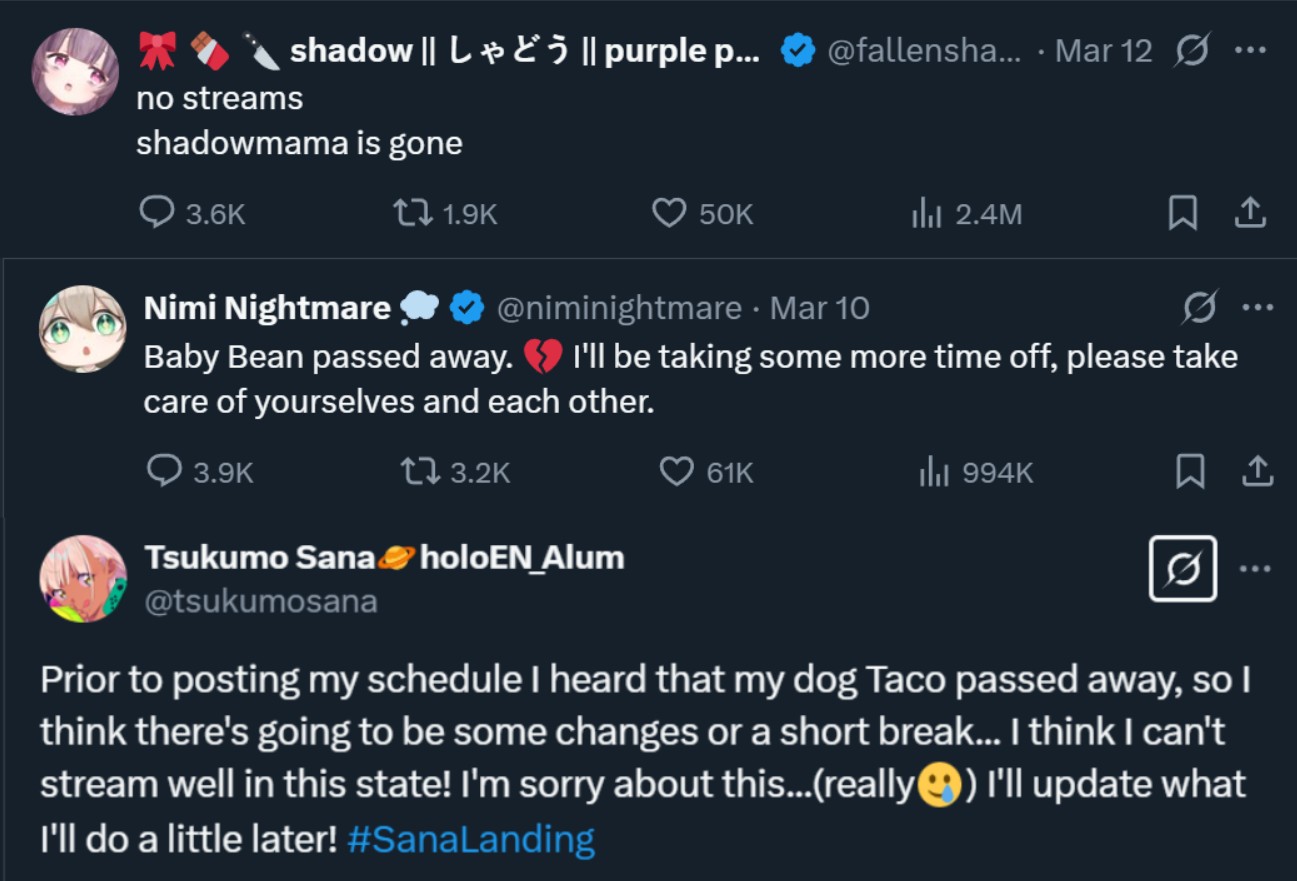Bookmark Nimi Nightmare's tweet

[1190, 471]
